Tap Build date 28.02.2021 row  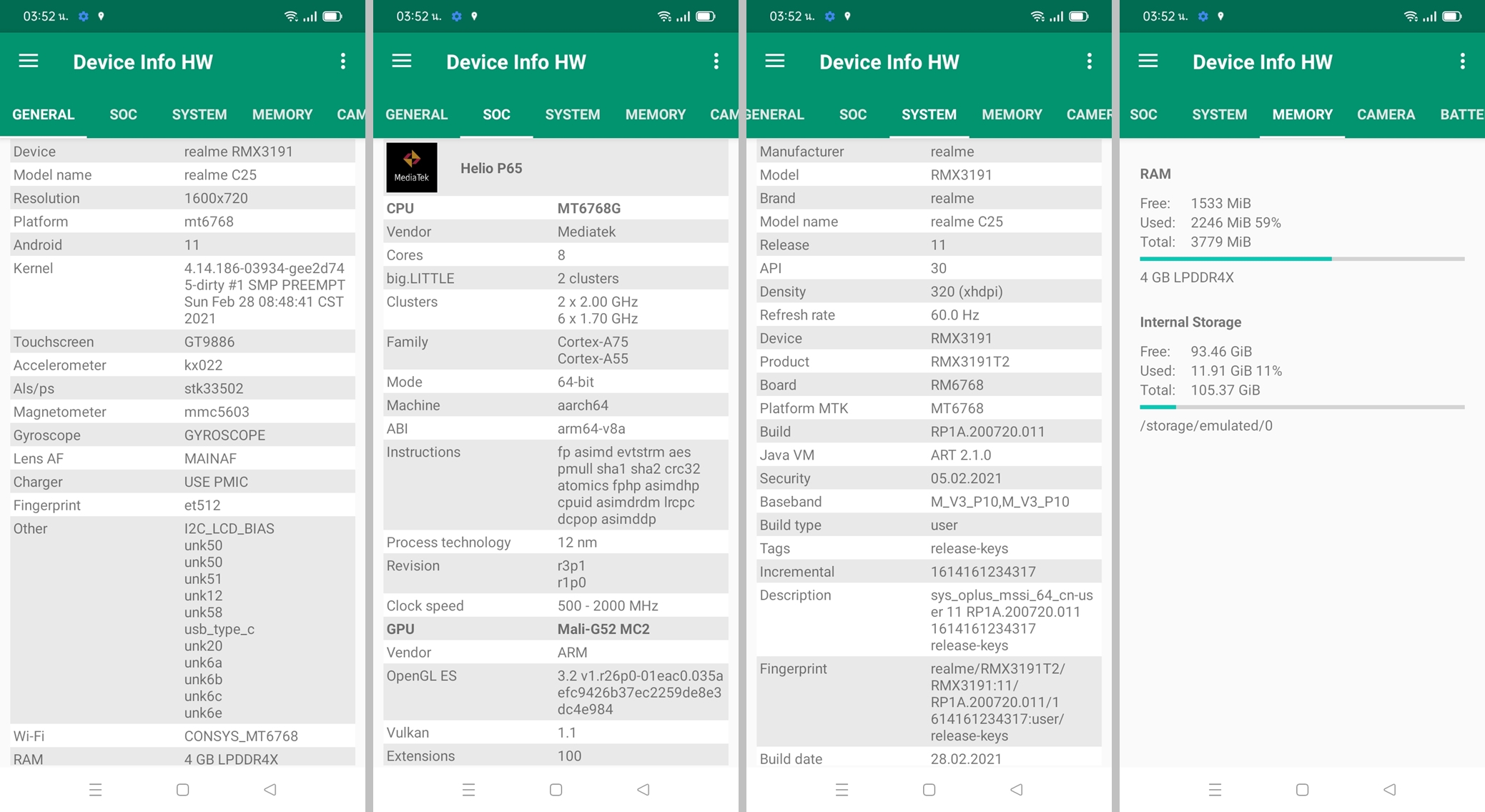tap(929, 758)
